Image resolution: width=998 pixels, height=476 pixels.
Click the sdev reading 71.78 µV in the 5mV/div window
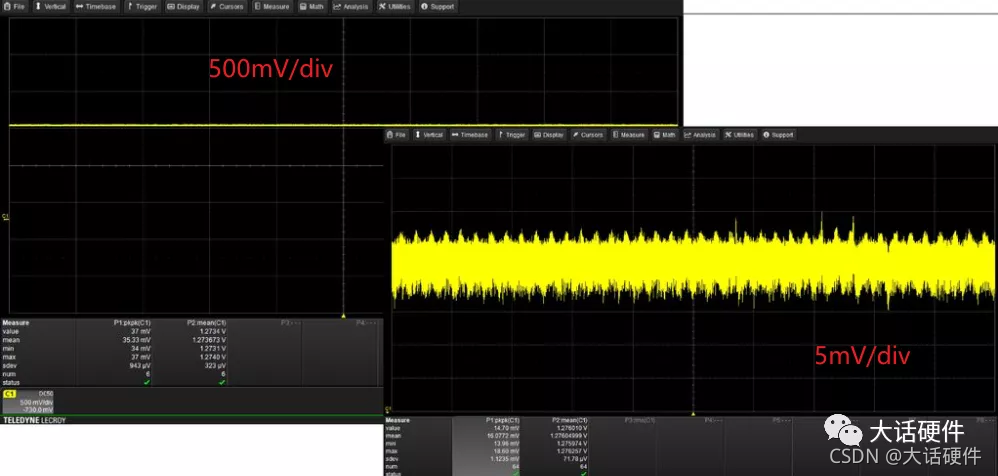pyautogui.click(x=576, y=458)
